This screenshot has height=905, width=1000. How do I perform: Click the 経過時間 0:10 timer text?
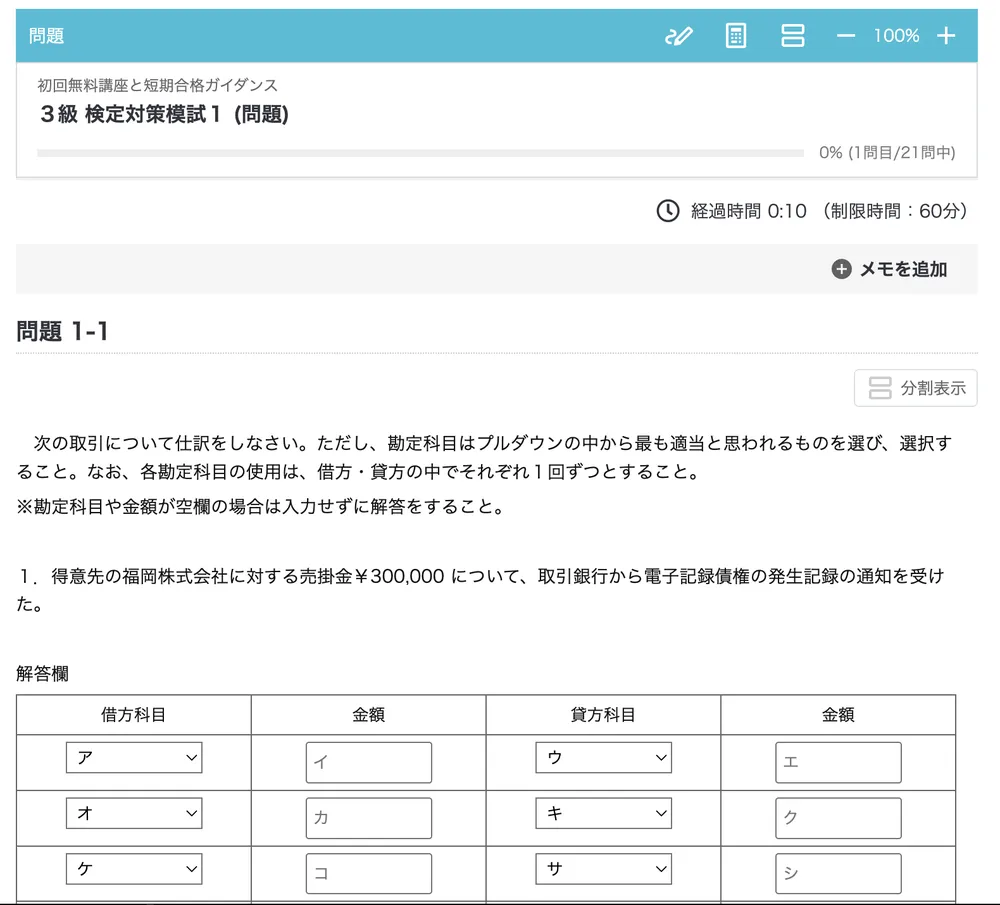749,211
